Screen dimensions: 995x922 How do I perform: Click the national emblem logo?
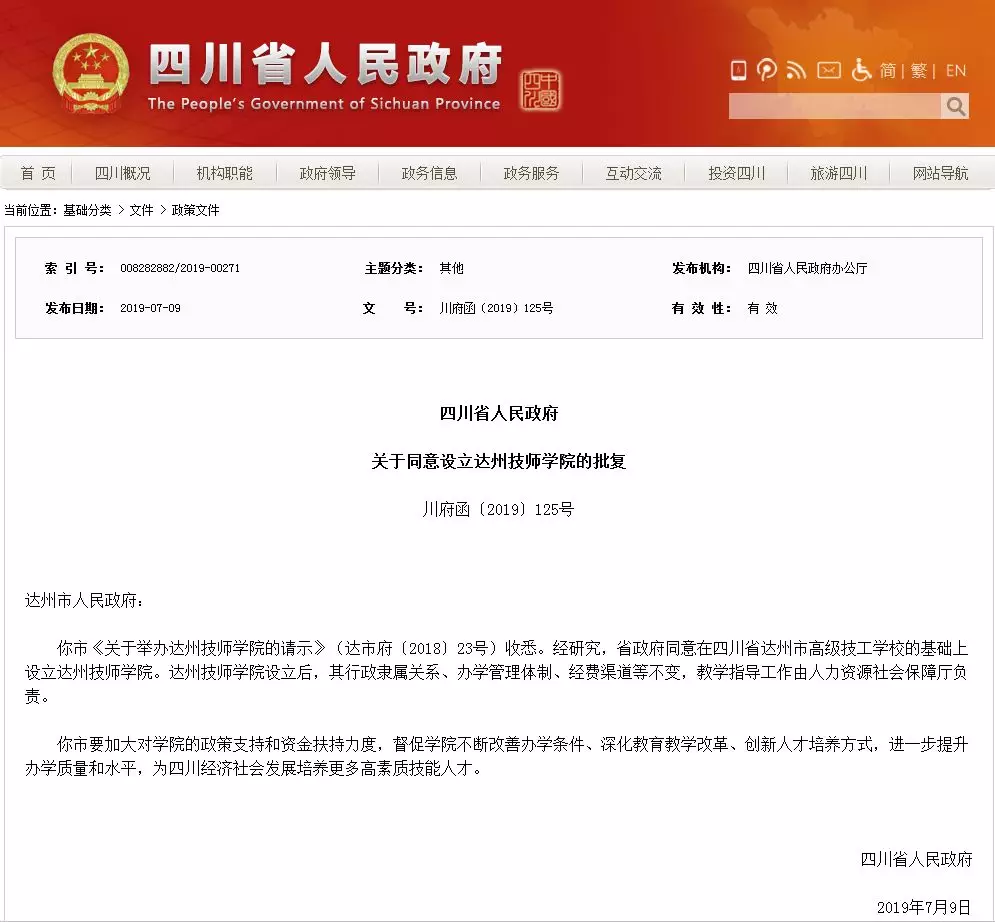click(x=91, y=74)
